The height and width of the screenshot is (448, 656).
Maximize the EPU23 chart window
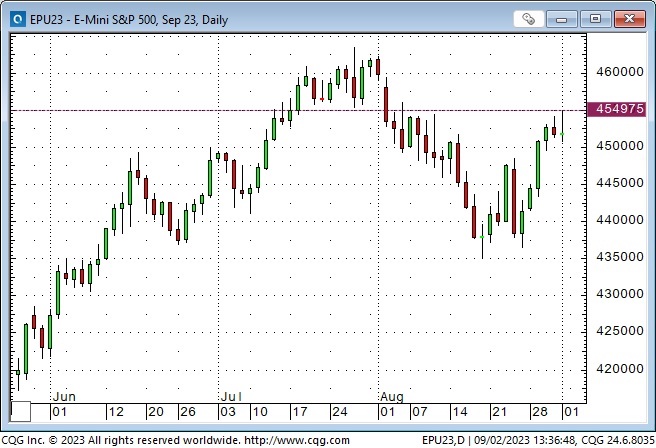point(595,19)
